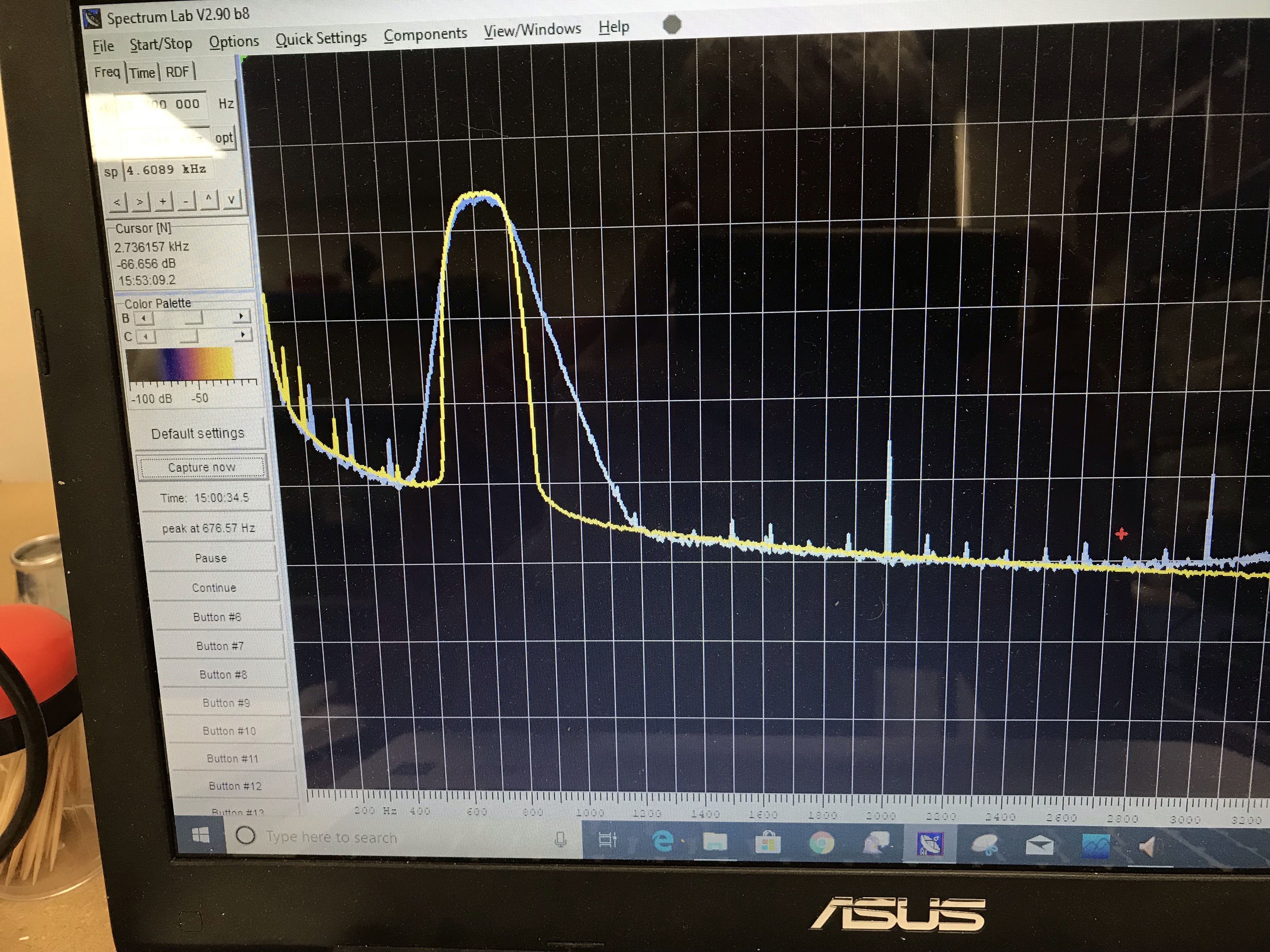This screenshot has width=1270, height=952.
Task: Click the scroll right '>' frequency button
Action: (140, 202)
